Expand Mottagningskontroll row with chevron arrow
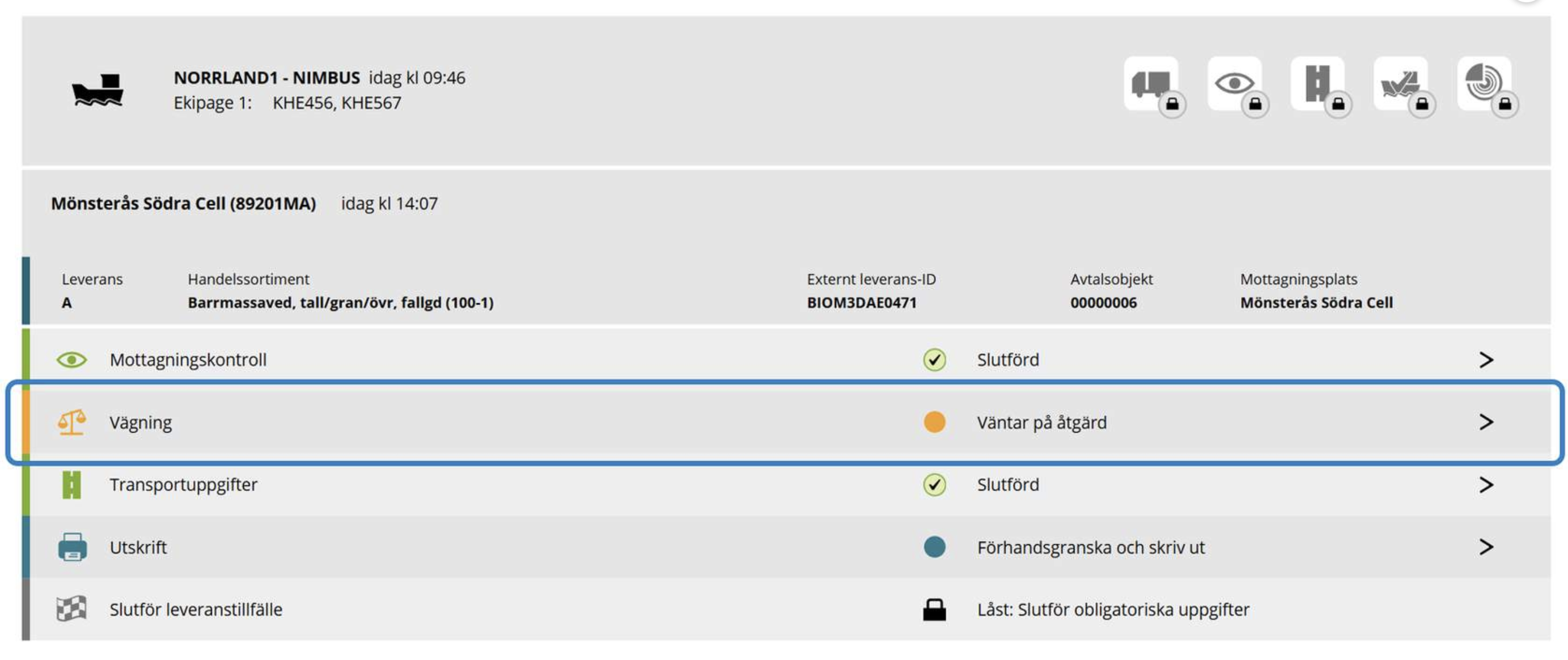Viewport: 1568px width, 660px height. tap(1486, 360)
